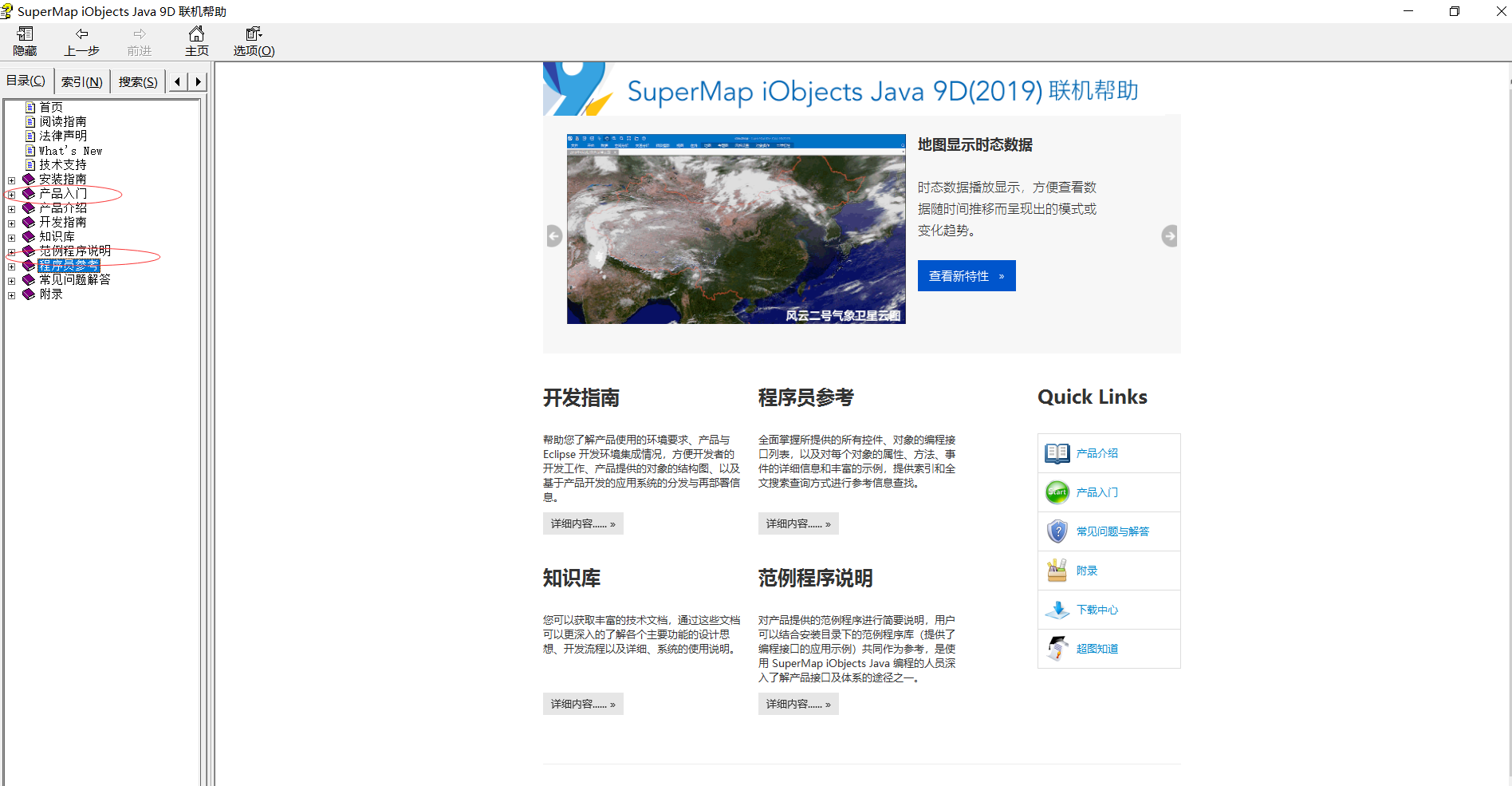Screen dimensions: 1512x786
Task: Expand the 范例程序说明 tree node
Action: pos(12,252)
